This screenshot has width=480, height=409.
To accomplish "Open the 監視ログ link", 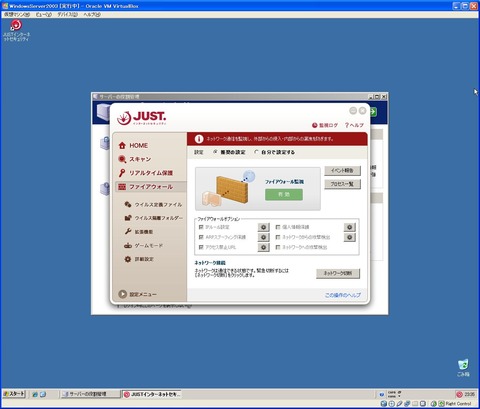I will point(325,125).
